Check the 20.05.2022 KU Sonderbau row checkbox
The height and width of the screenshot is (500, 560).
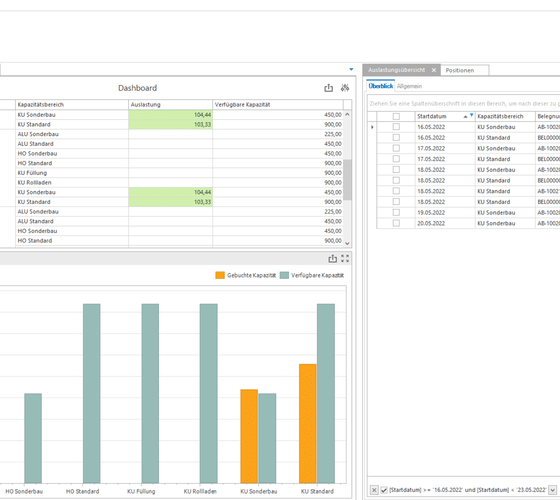pos(396,223)
